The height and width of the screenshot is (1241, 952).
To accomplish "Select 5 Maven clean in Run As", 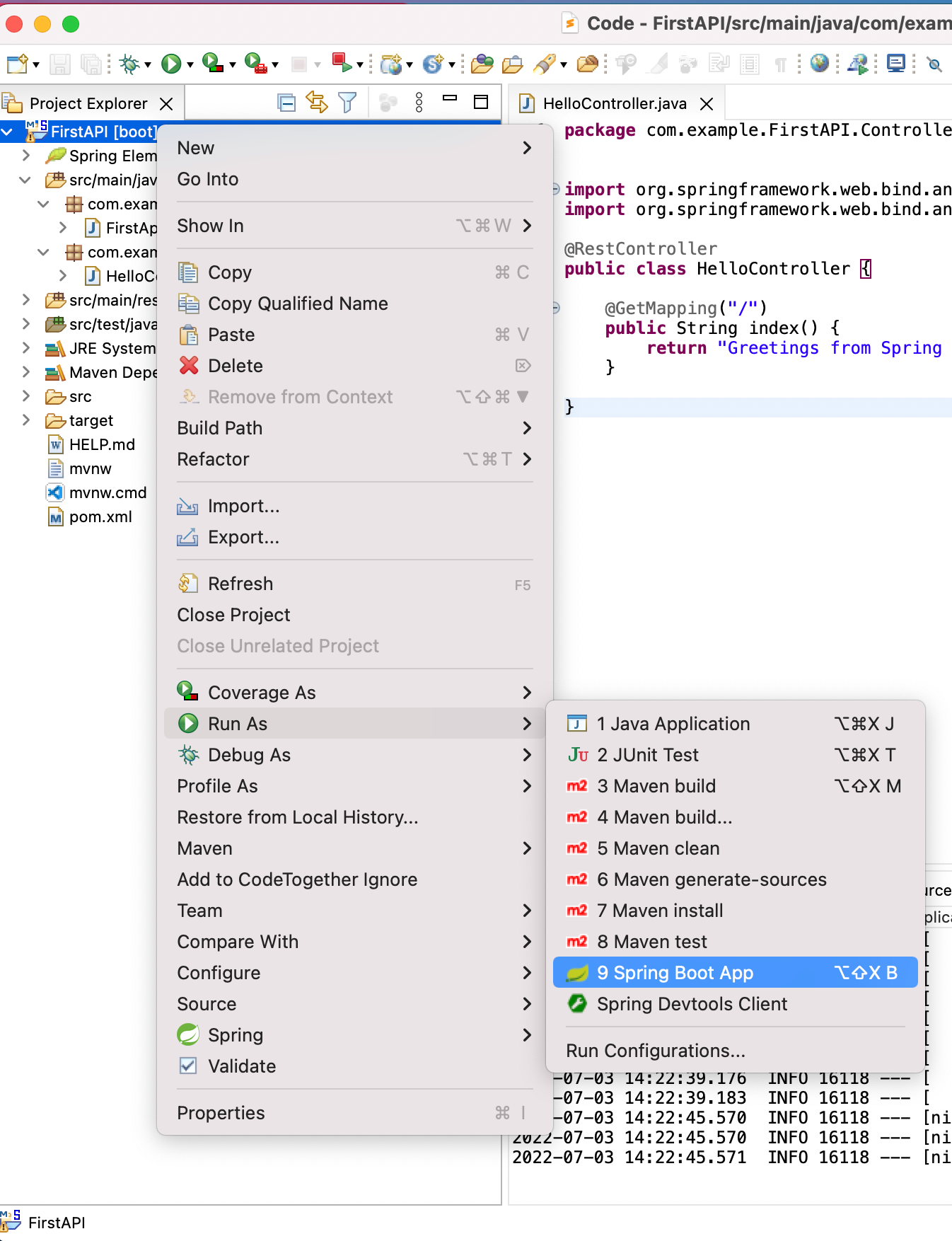I will [x=736, y=848].
